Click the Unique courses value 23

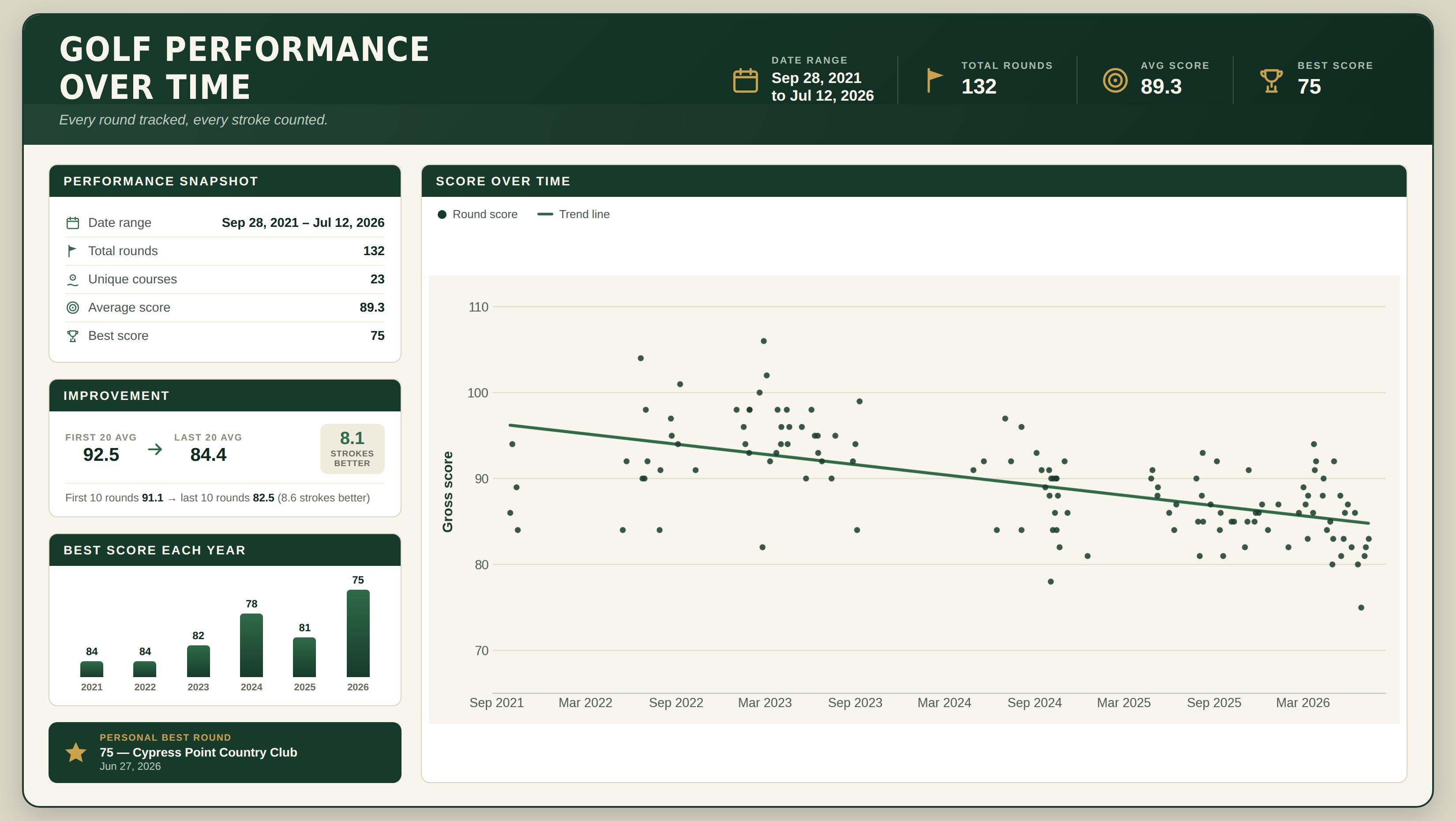coord(377,279)
